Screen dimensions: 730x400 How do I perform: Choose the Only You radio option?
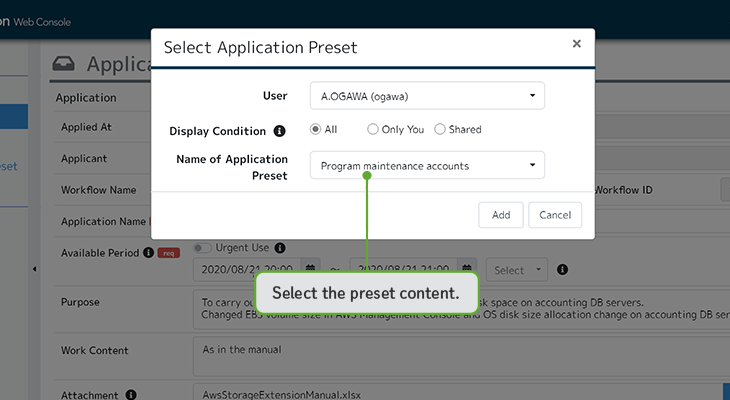coord(373,129)
